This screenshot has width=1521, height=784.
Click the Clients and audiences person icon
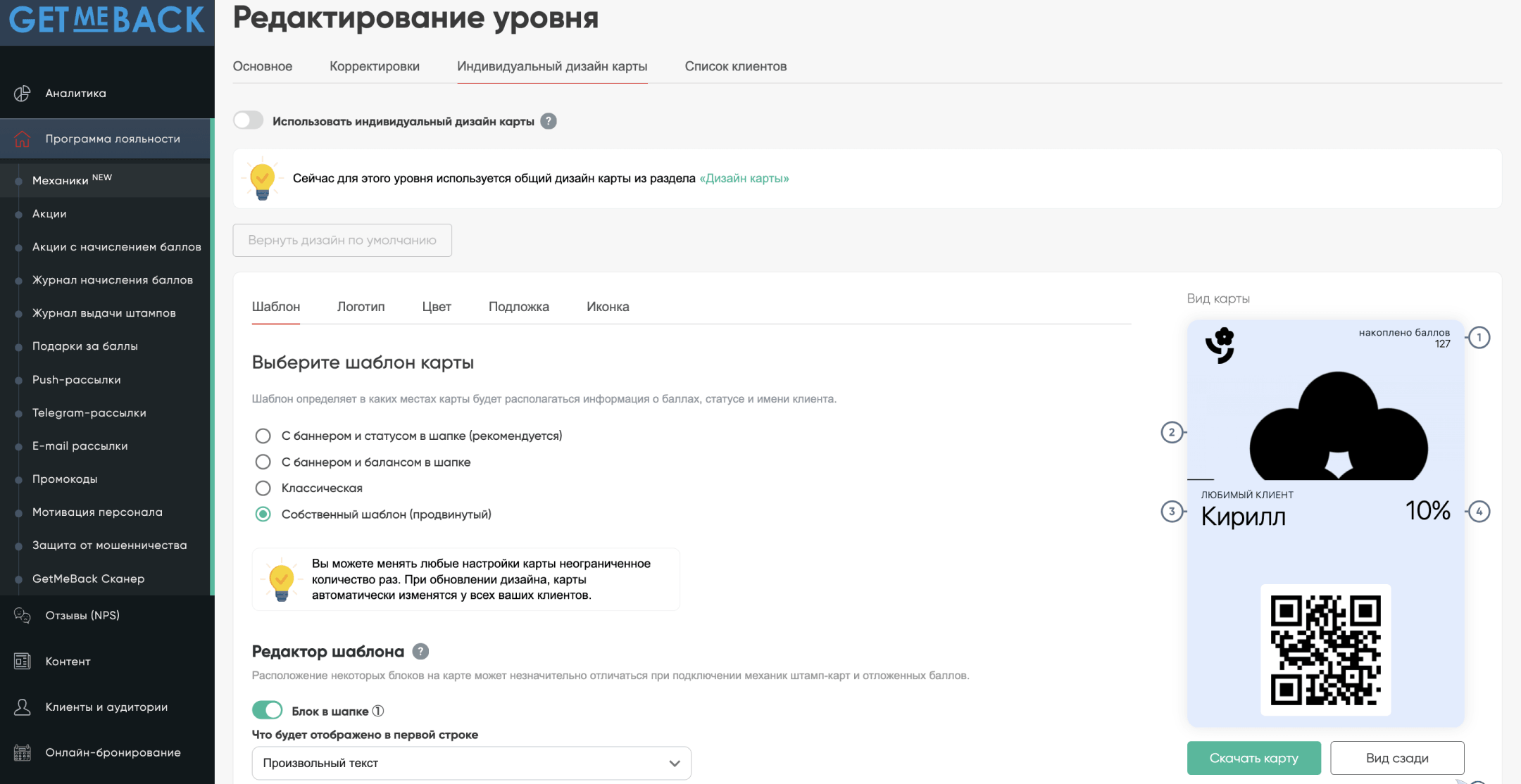(x=23, y=707)
